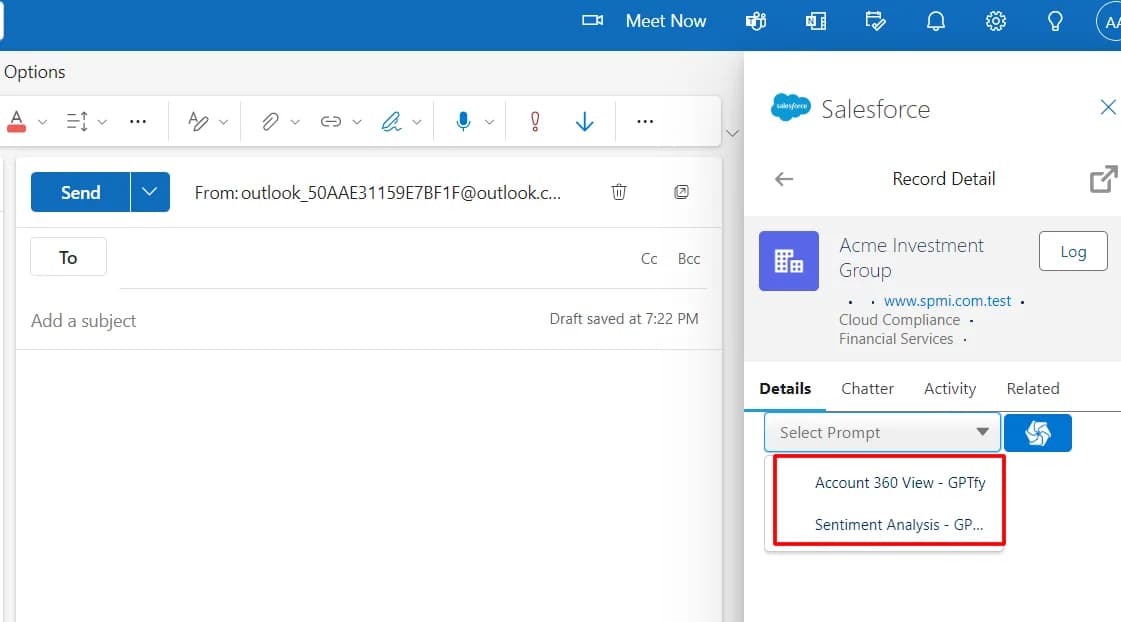Set low importance with down arrow

(585, 122)
